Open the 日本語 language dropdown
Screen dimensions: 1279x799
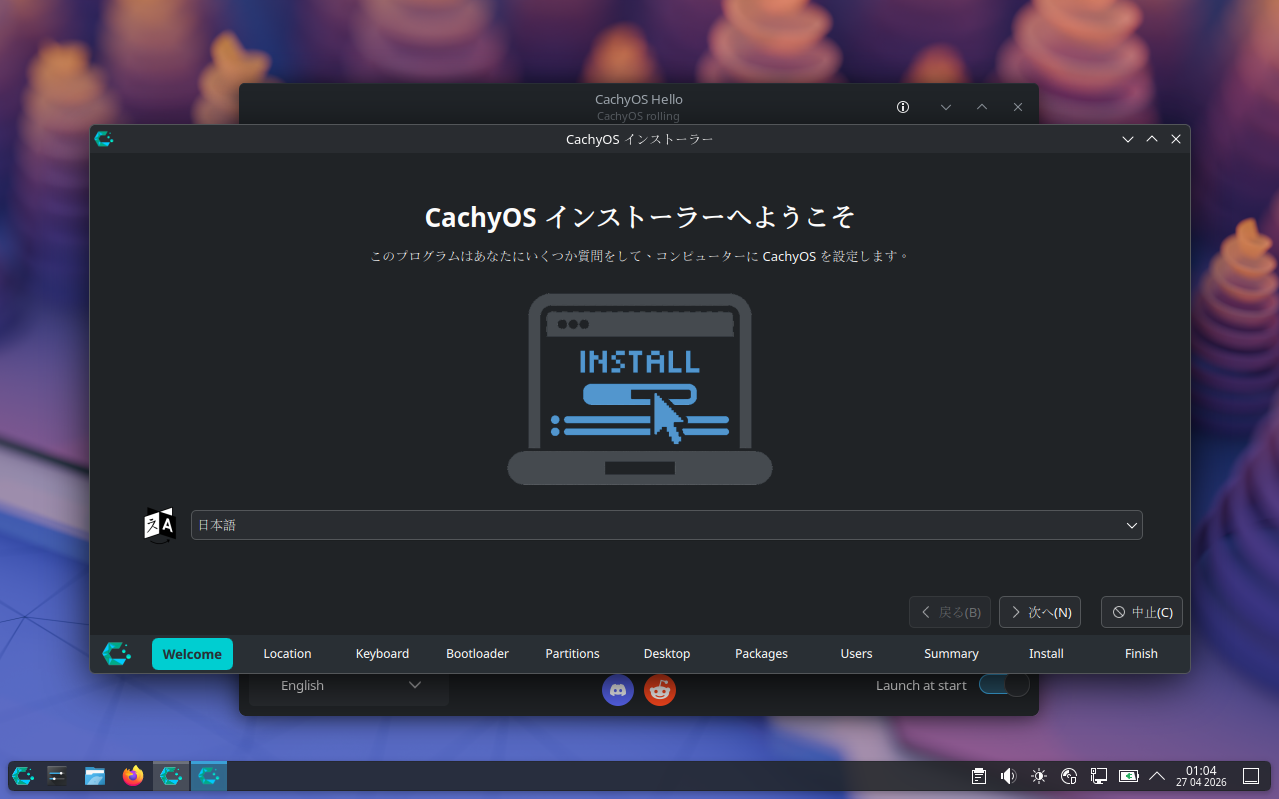666,525
